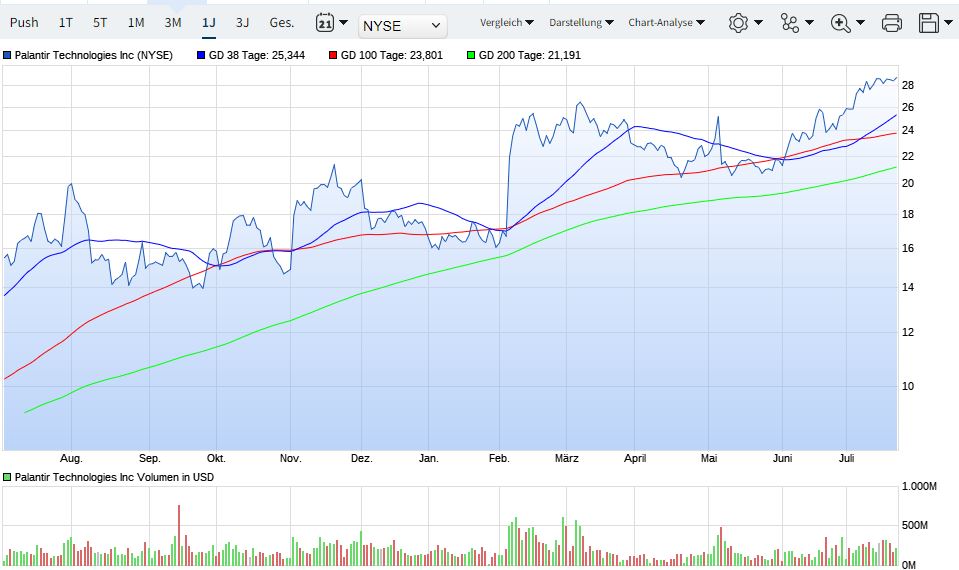Switch to 3J three-year range
Screen dimensions: 959x570
pyautogui.click(x=242, y=23)
